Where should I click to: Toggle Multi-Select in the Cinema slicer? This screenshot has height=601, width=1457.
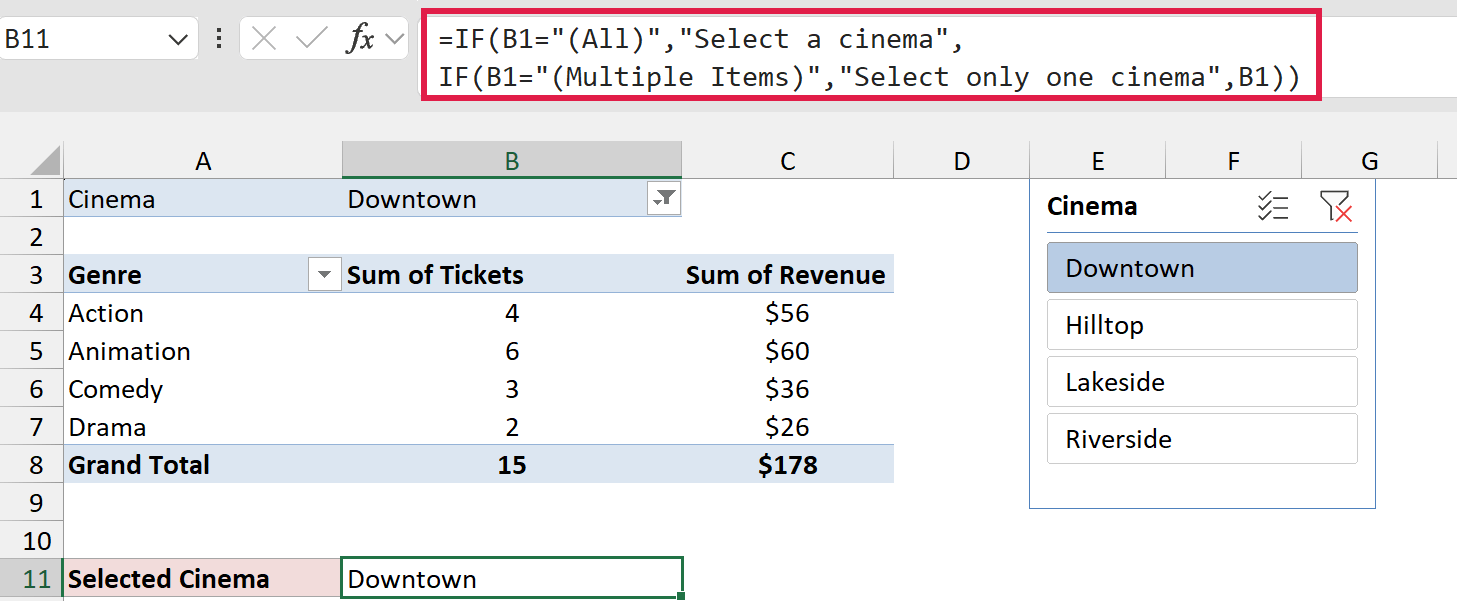point(1273,207)
